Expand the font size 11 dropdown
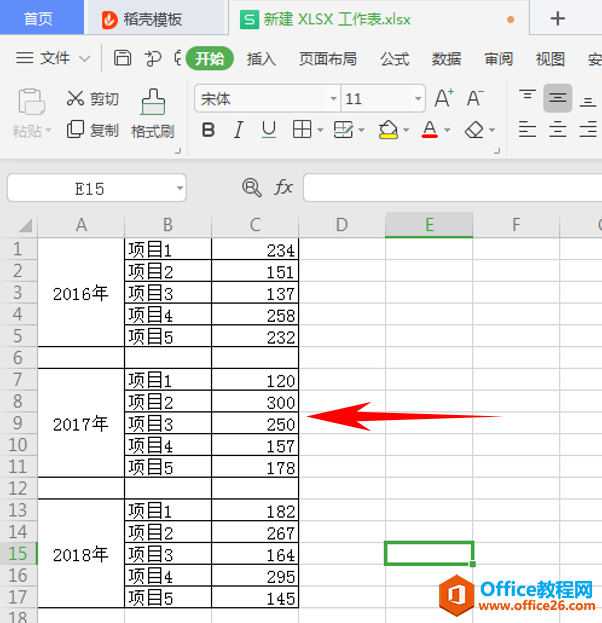Viewport: 602px width, 623px height. [x=418, y=98]
